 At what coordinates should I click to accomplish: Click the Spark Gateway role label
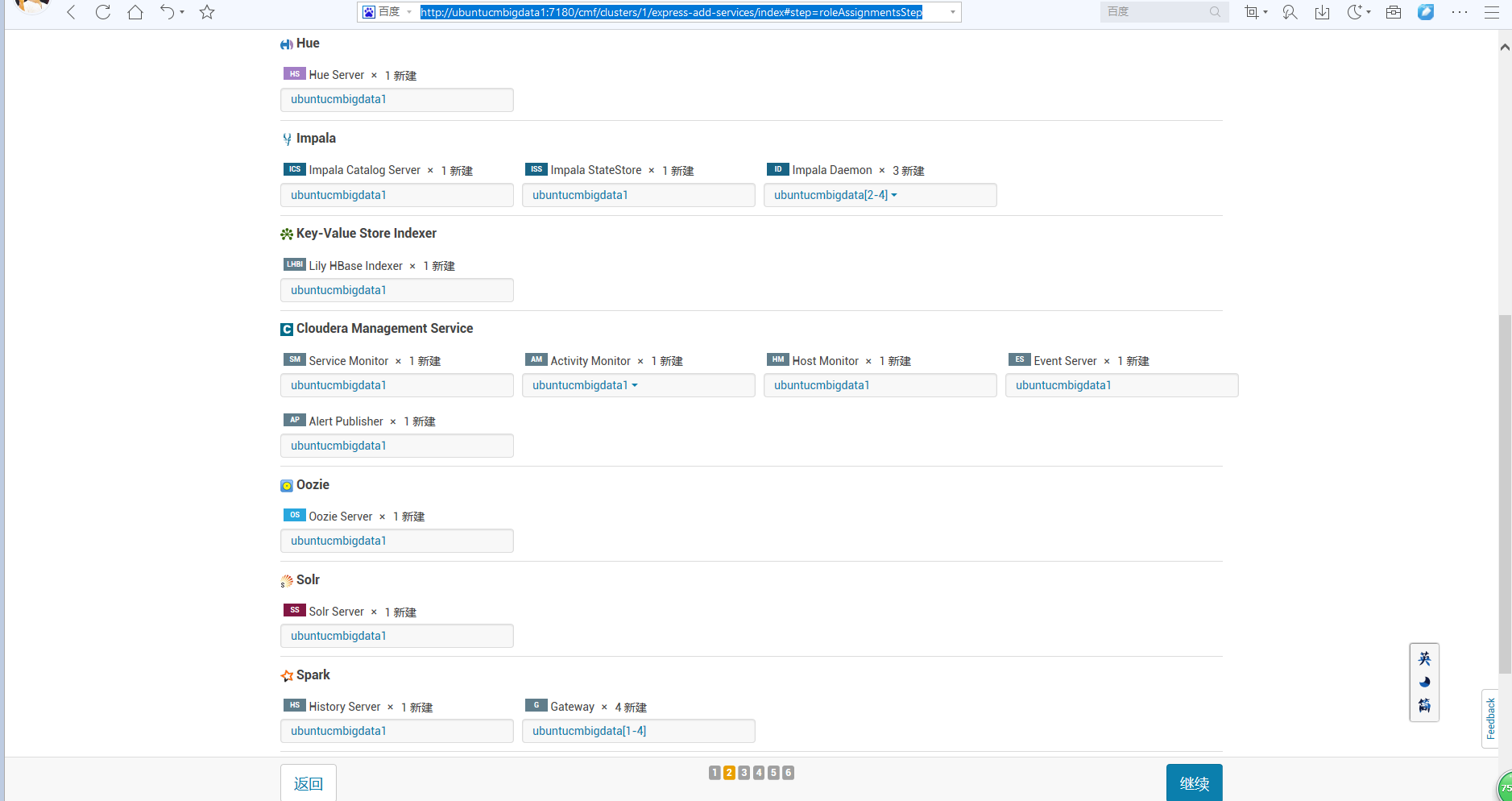point(573,707)
